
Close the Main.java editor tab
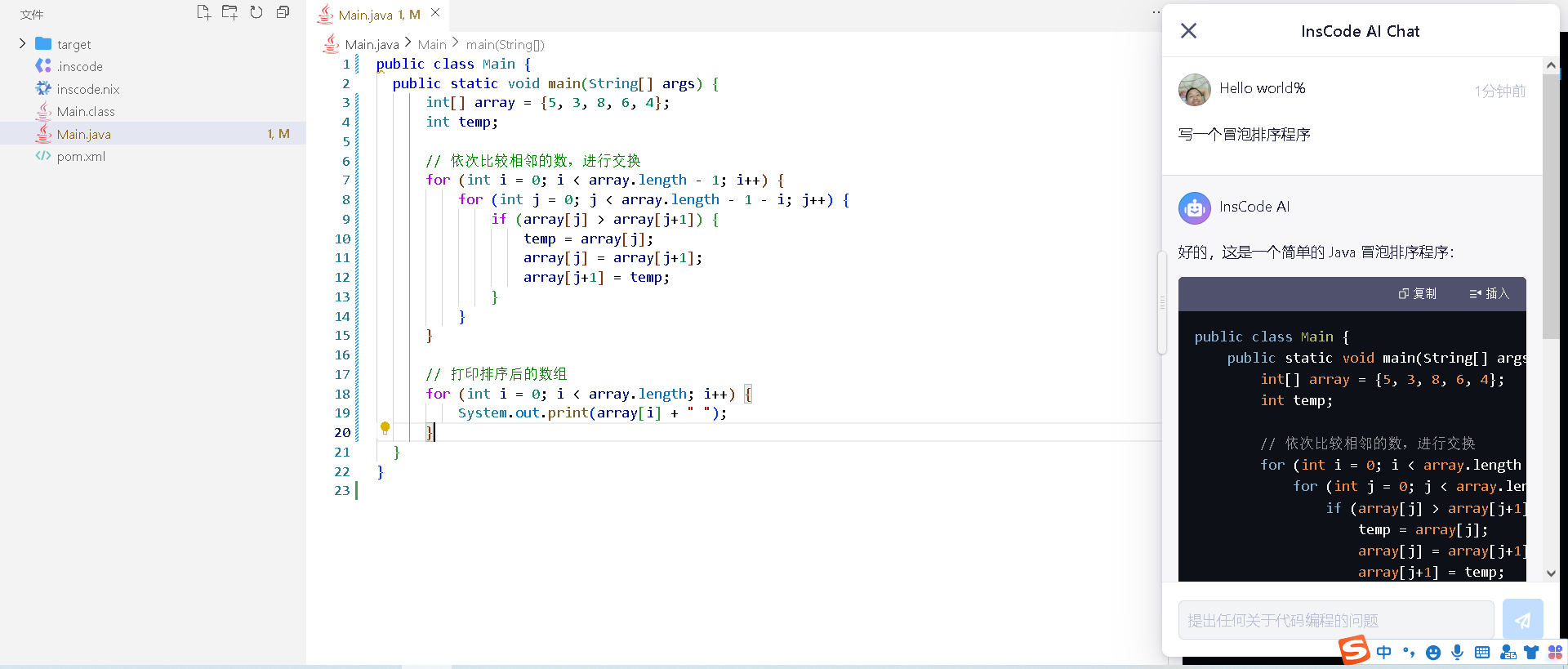tap(435, 13)
